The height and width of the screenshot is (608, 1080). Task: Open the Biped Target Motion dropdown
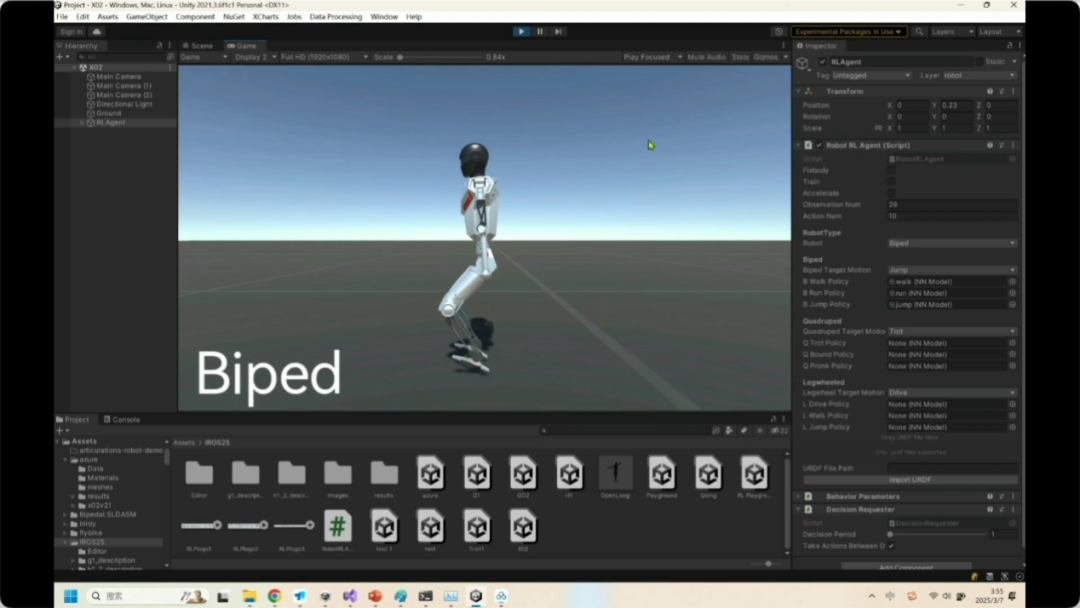(x=951, y=270)
